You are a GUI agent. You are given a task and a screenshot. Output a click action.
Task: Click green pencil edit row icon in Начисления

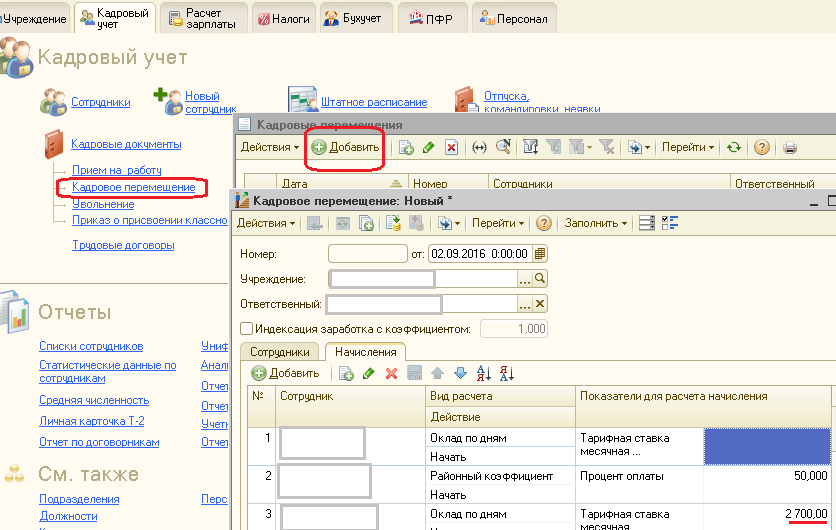[368, 374]
